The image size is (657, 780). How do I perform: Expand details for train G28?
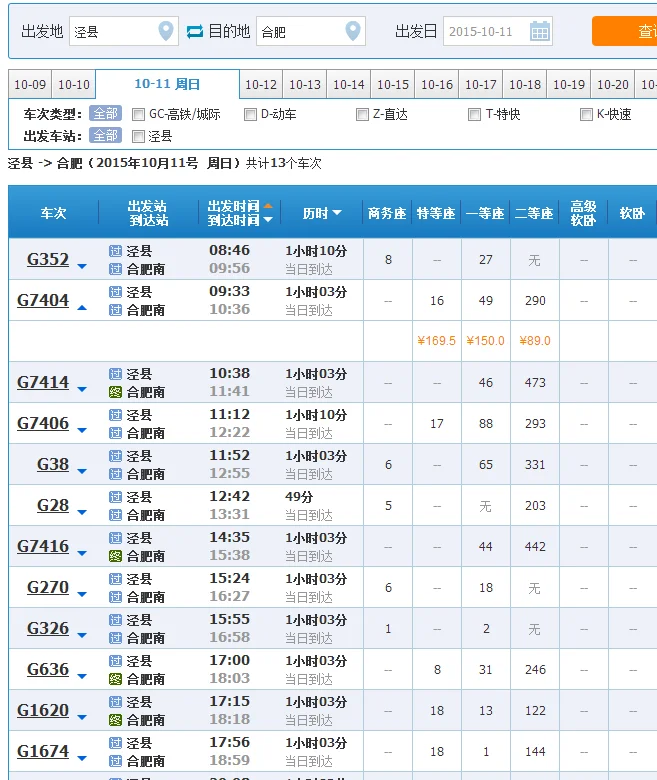(82, 512)
